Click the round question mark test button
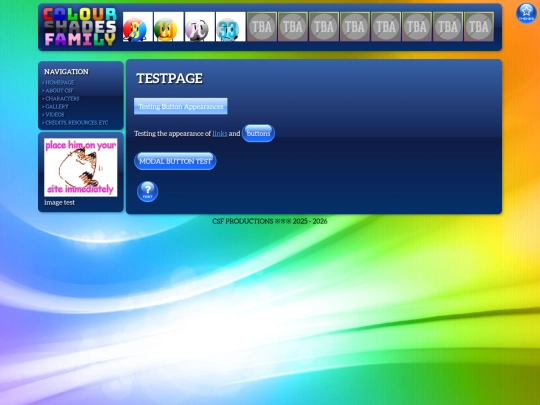This screenshot has height=405, width=540. click(x=147, y=191)
